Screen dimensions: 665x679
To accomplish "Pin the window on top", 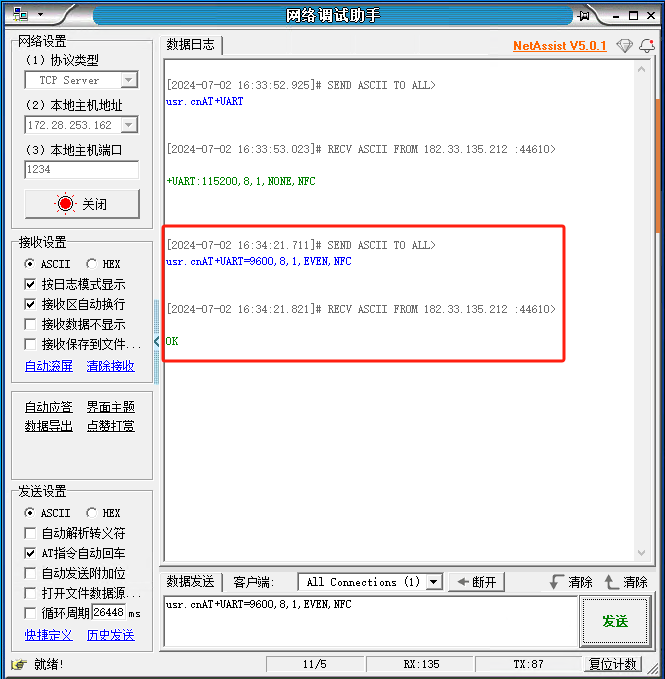I will [584, 16].
